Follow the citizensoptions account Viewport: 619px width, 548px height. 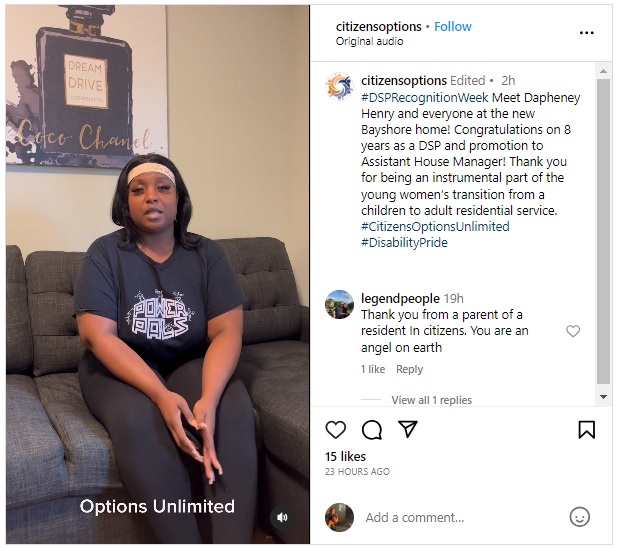pyautogui.click(x=453, y=26)
